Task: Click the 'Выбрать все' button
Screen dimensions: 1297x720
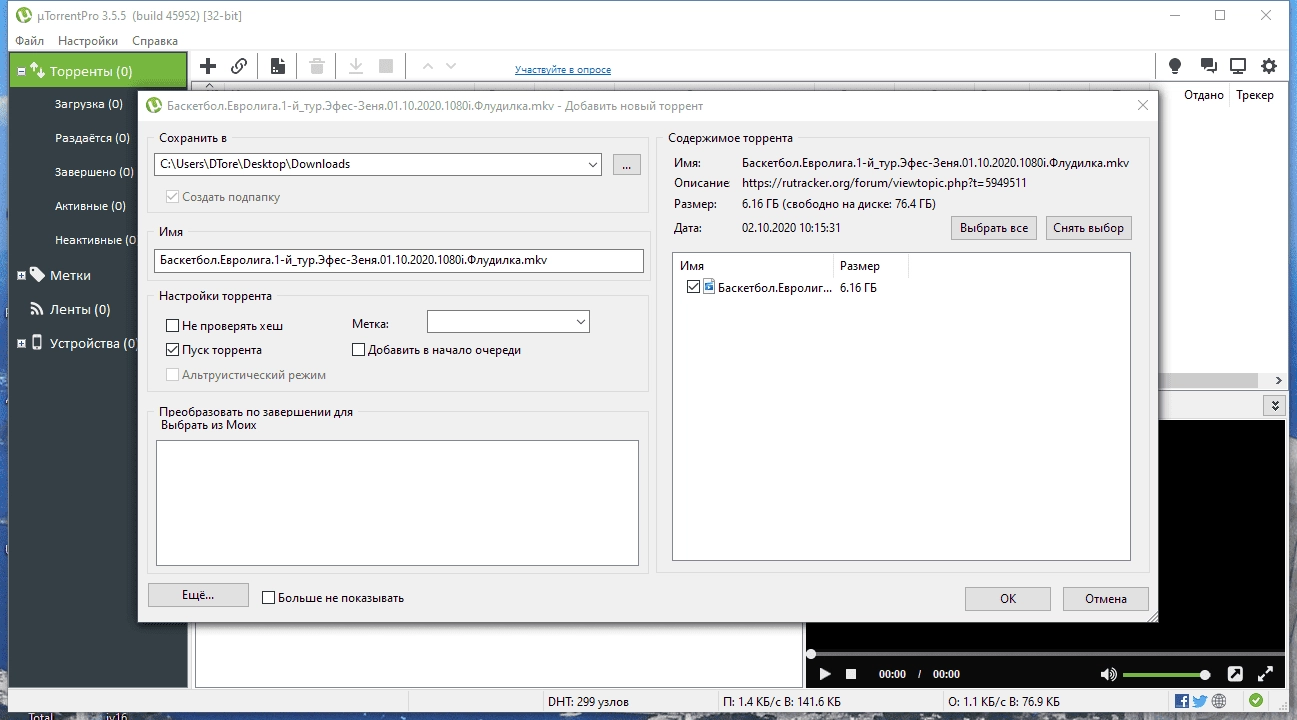Action: 993,227
